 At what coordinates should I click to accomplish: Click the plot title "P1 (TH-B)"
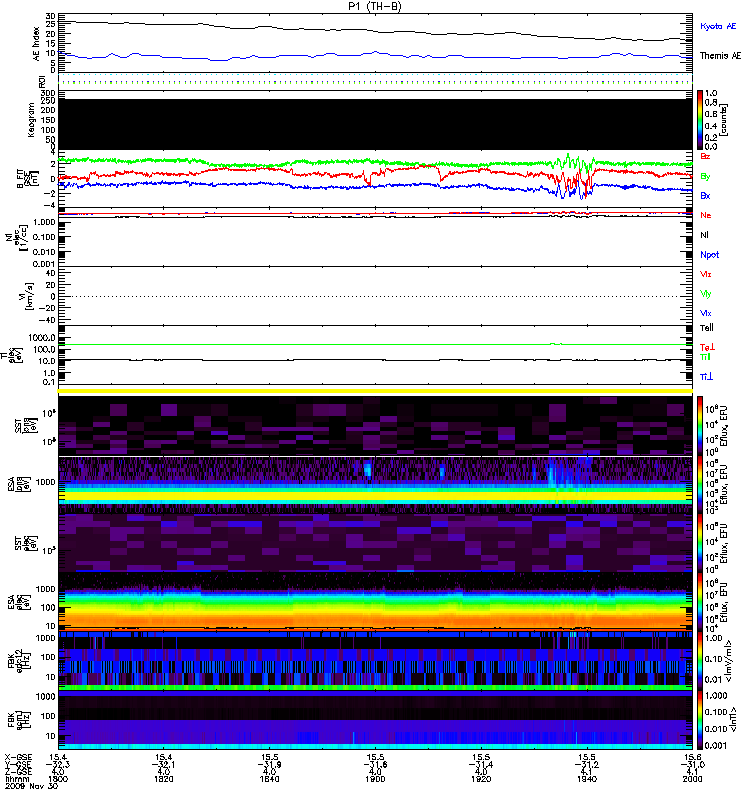click(x=375, y=6)
